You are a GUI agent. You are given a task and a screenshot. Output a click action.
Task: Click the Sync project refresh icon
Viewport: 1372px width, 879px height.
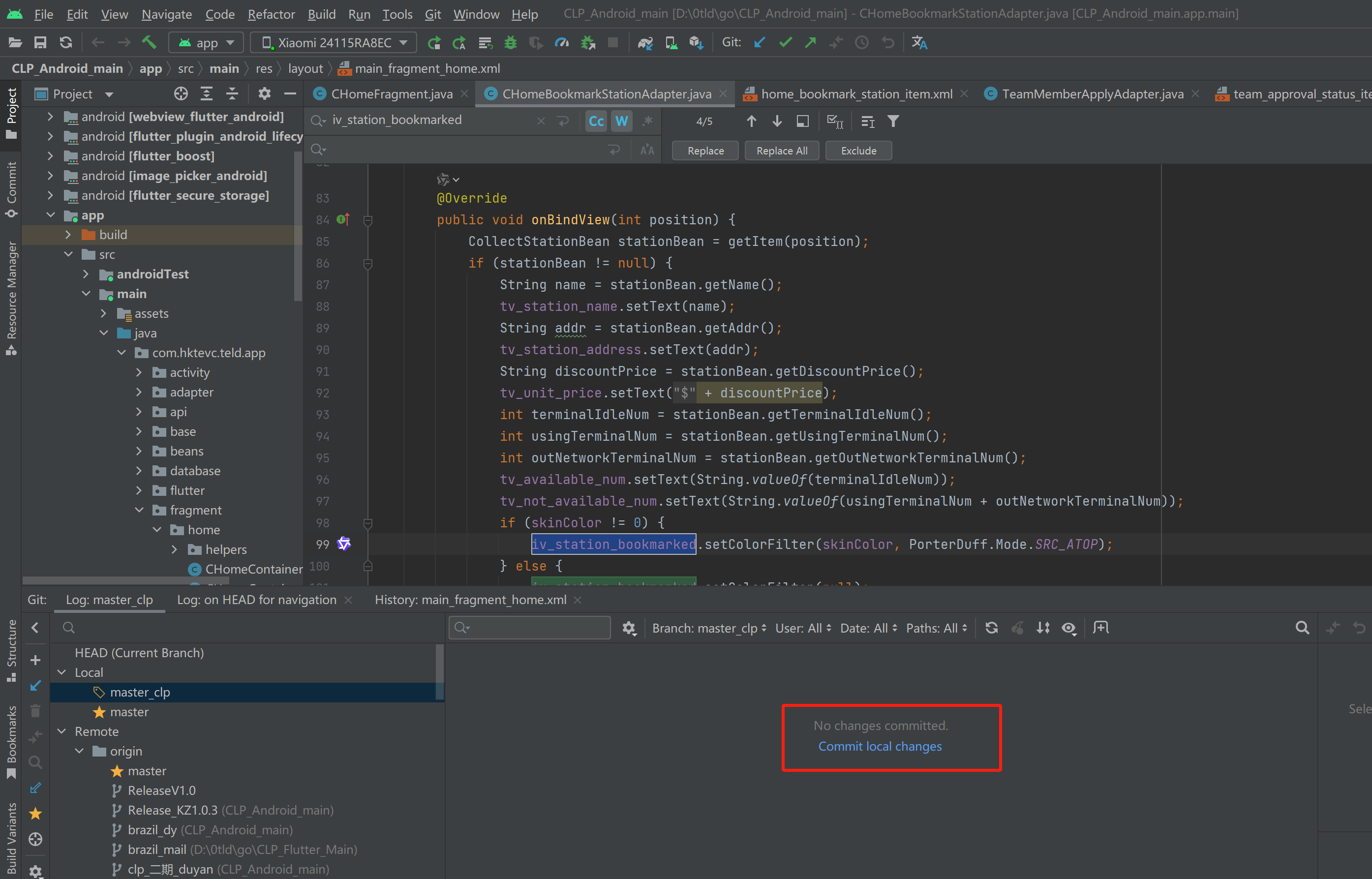coord(65,43)
